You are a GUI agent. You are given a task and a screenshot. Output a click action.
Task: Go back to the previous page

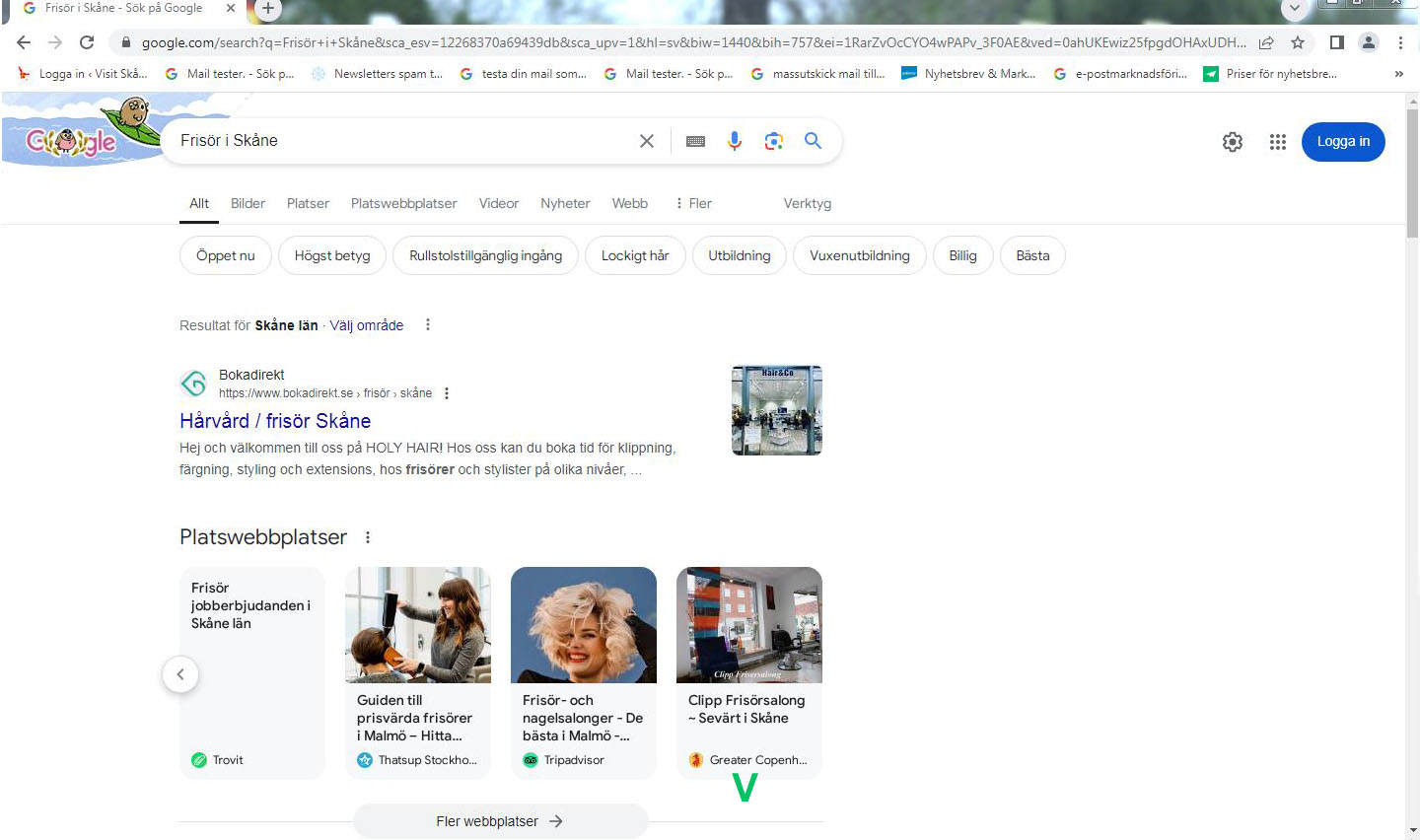pos(24,42)
